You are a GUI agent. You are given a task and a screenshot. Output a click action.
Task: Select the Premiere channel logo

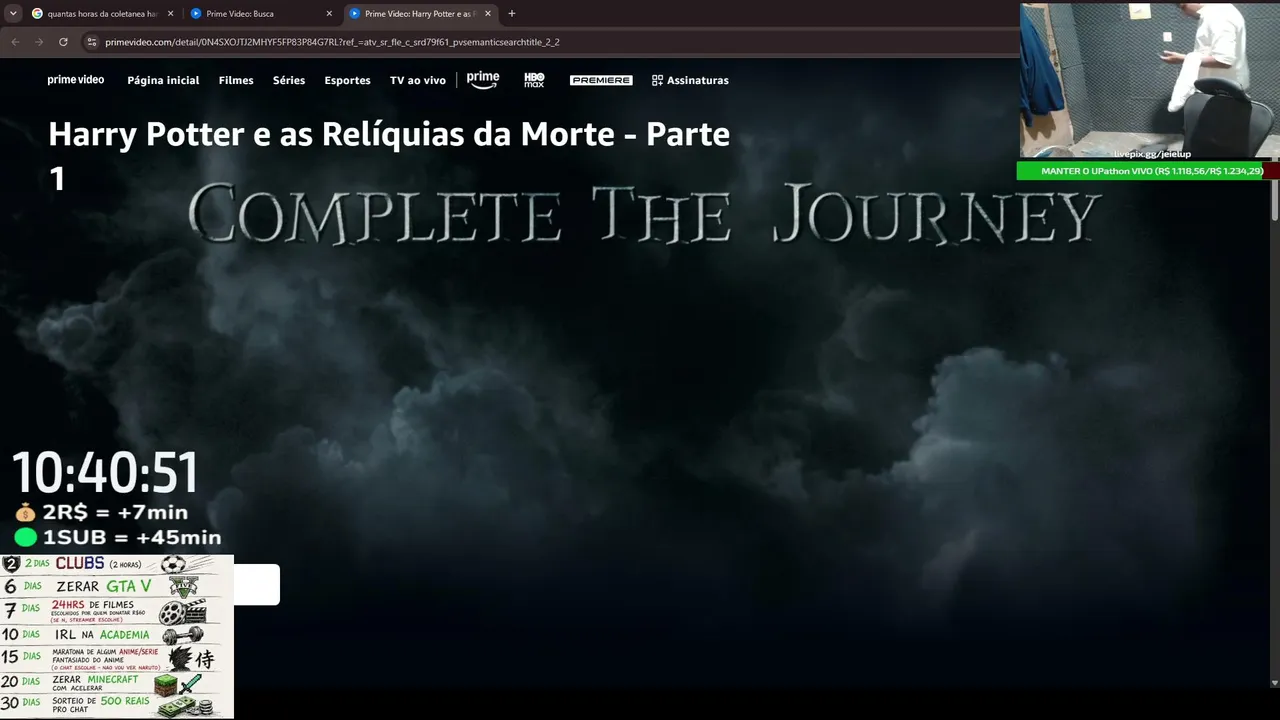pyautogui.click(x=601, y=80)
